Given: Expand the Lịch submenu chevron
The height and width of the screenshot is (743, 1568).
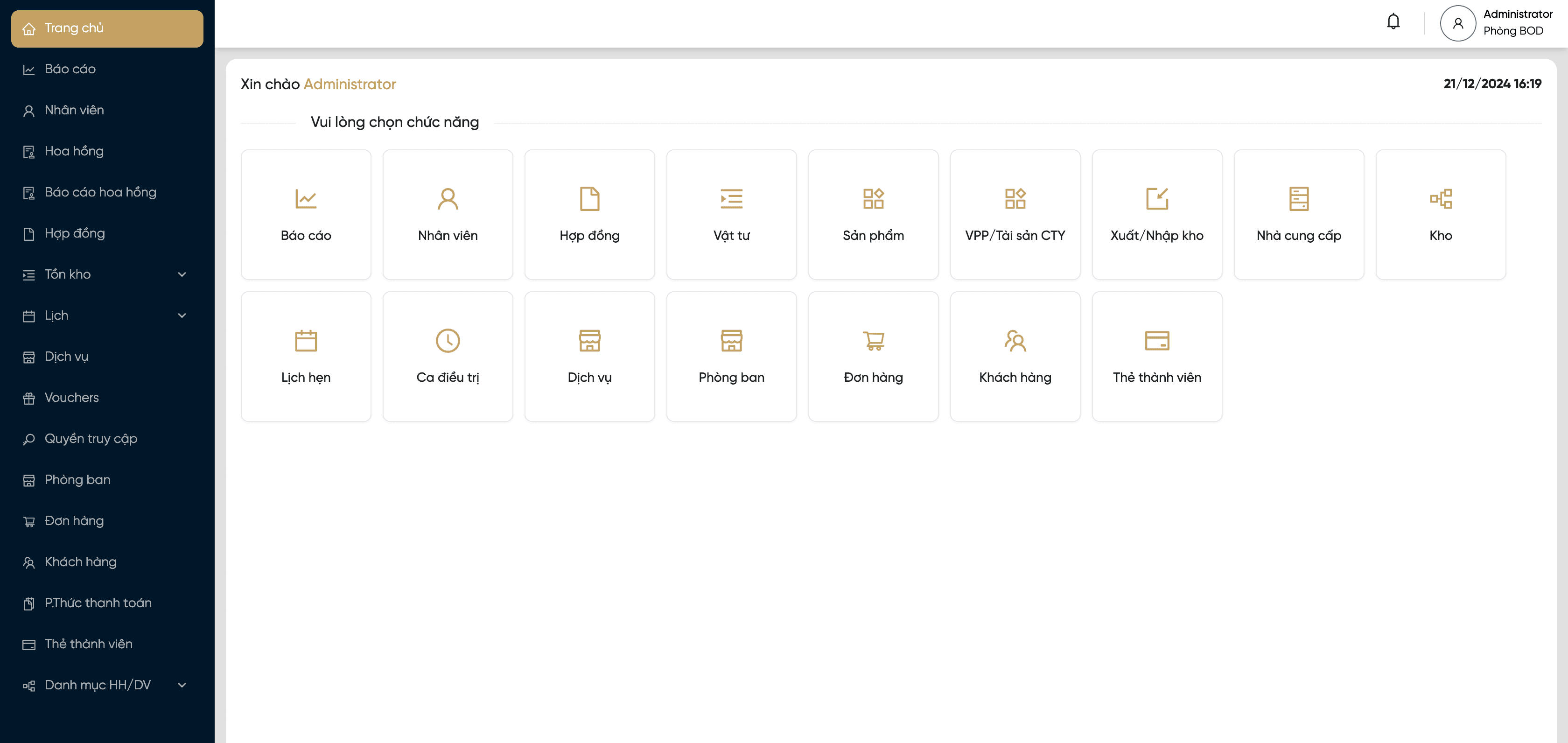Looking at the screenshot, I should [182, 315].
